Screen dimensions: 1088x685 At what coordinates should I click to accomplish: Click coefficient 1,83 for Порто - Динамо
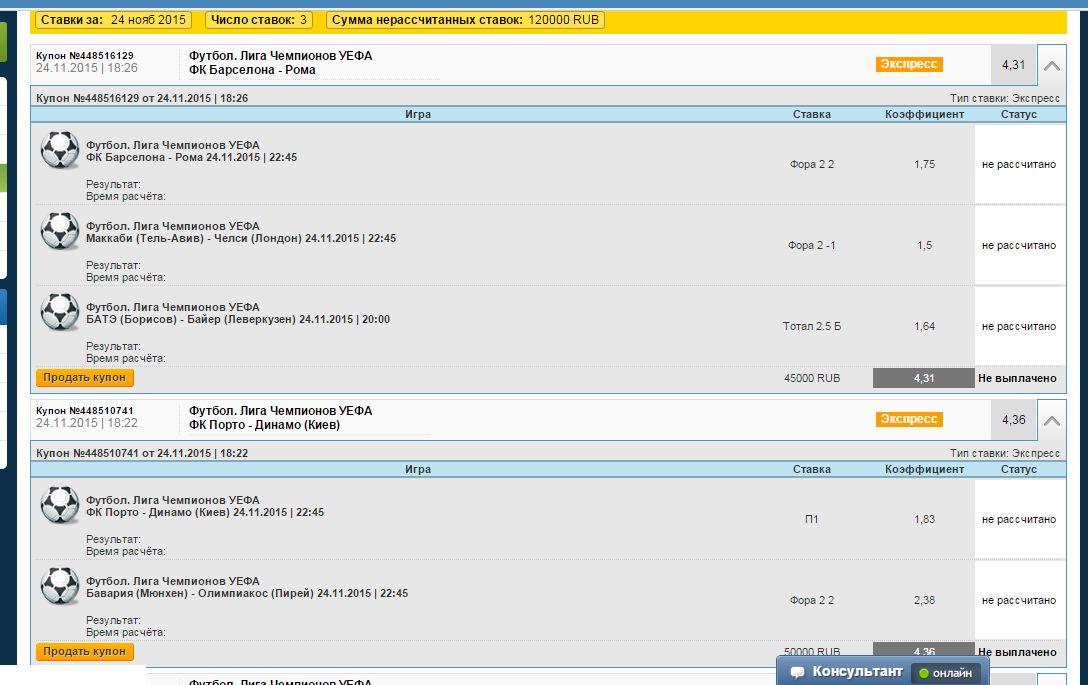tap(924, 519)
